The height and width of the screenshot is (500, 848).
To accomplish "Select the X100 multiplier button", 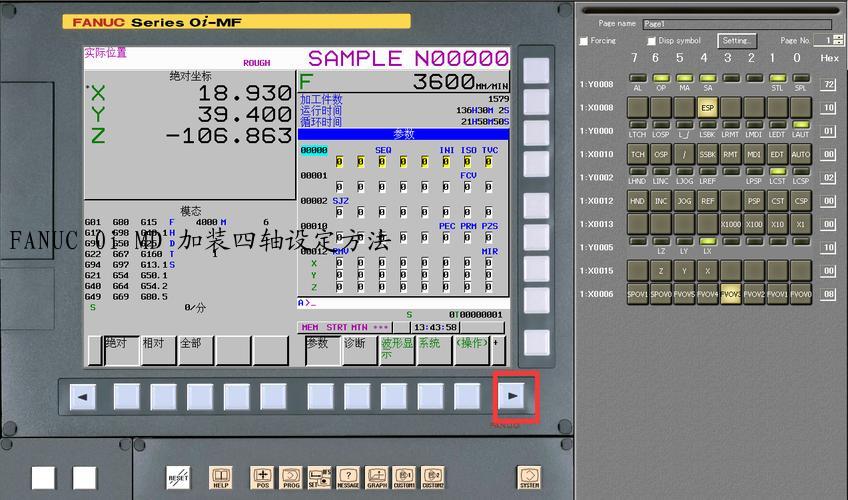I will coord(754,224).
